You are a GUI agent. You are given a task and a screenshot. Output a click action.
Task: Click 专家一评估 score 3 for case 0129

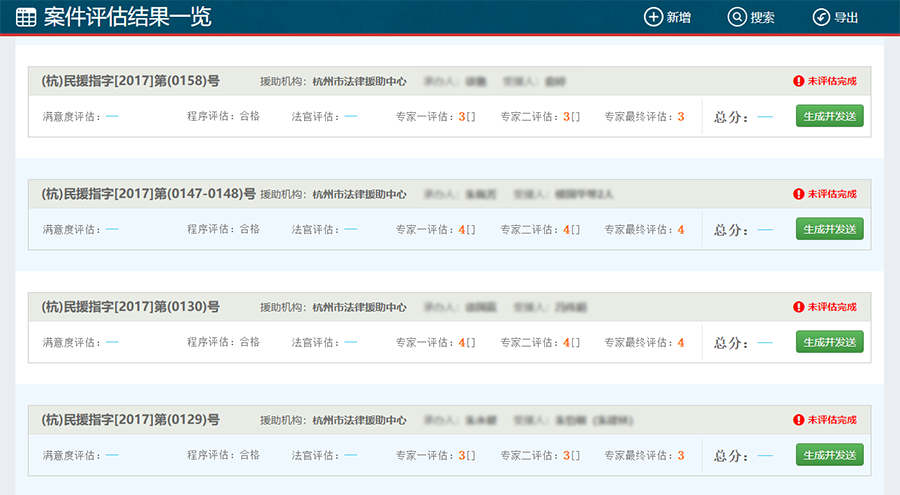pyautogui.click(x=461, y=455)
